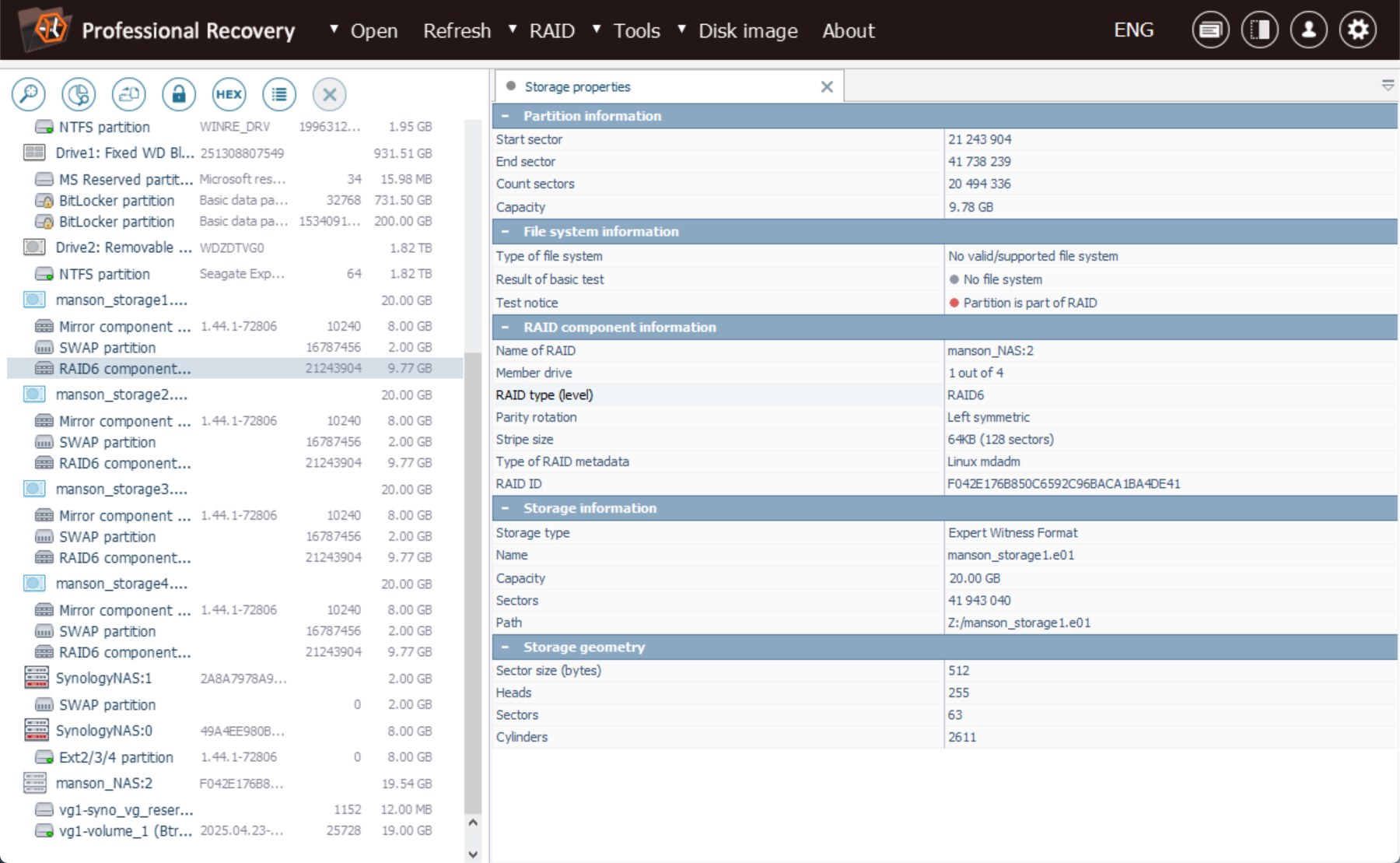This screenshot has width=1400, height=863.
Task: Select the 731.50 GB BitLocker partition
Action: (x=235, y=200)
